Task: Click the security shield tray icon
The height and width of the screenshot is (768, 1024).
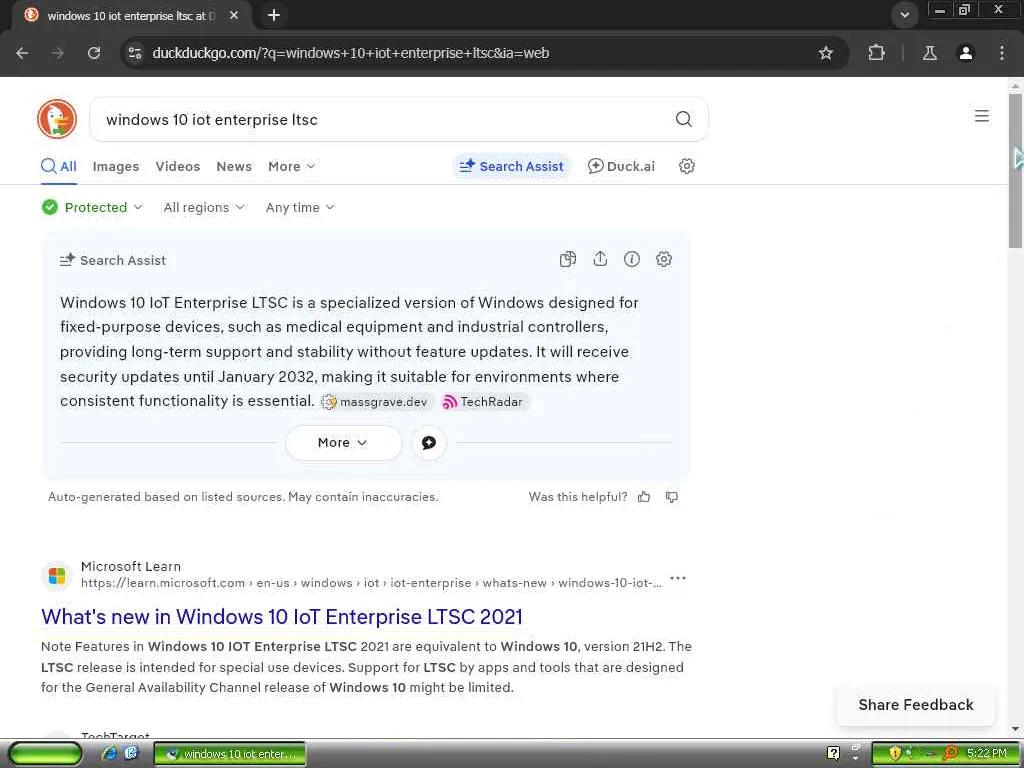Action: [x=895, y=753]
